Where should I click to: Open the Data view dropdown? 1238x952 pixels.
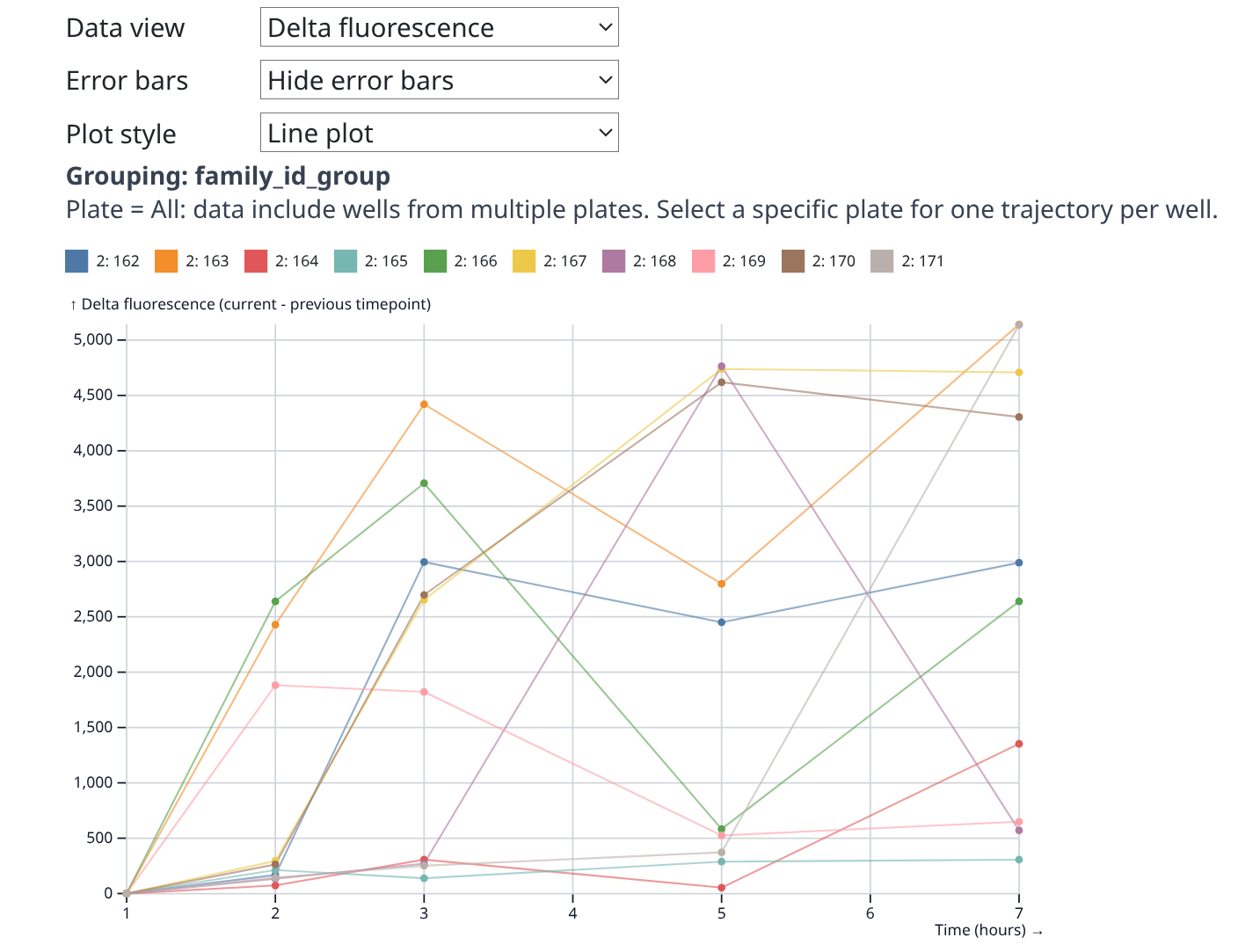point(439,27)
